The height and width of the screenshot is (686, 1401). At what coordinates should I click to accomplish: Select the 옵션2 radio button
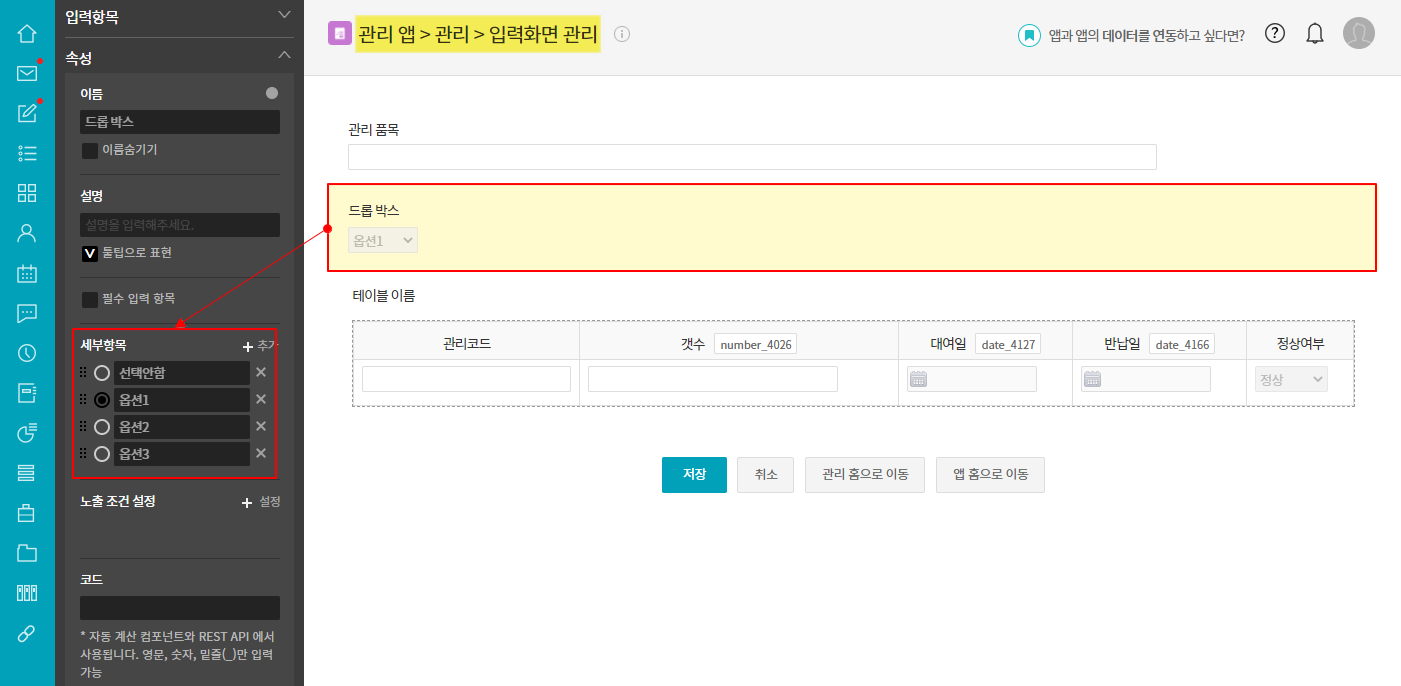(x=102, y=427)
